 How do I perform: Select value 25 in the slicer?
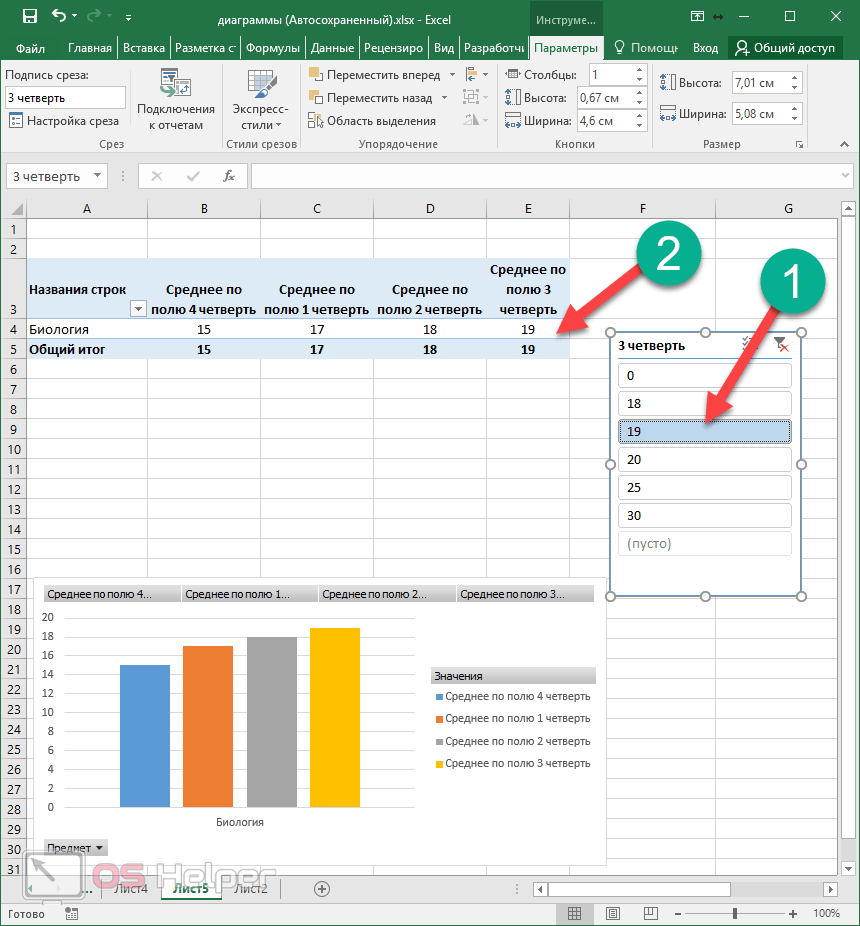coord(704,488)
